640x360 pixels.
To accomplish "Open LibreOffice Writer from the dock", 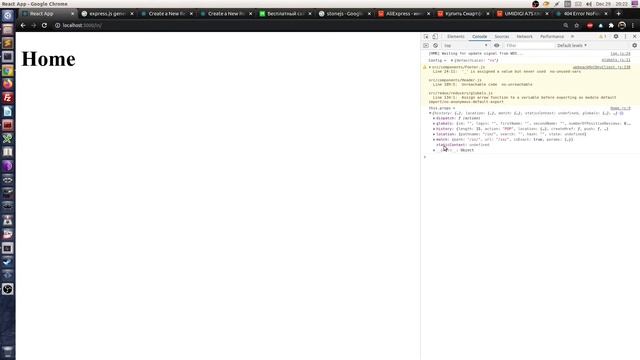I will coord(7,111).
